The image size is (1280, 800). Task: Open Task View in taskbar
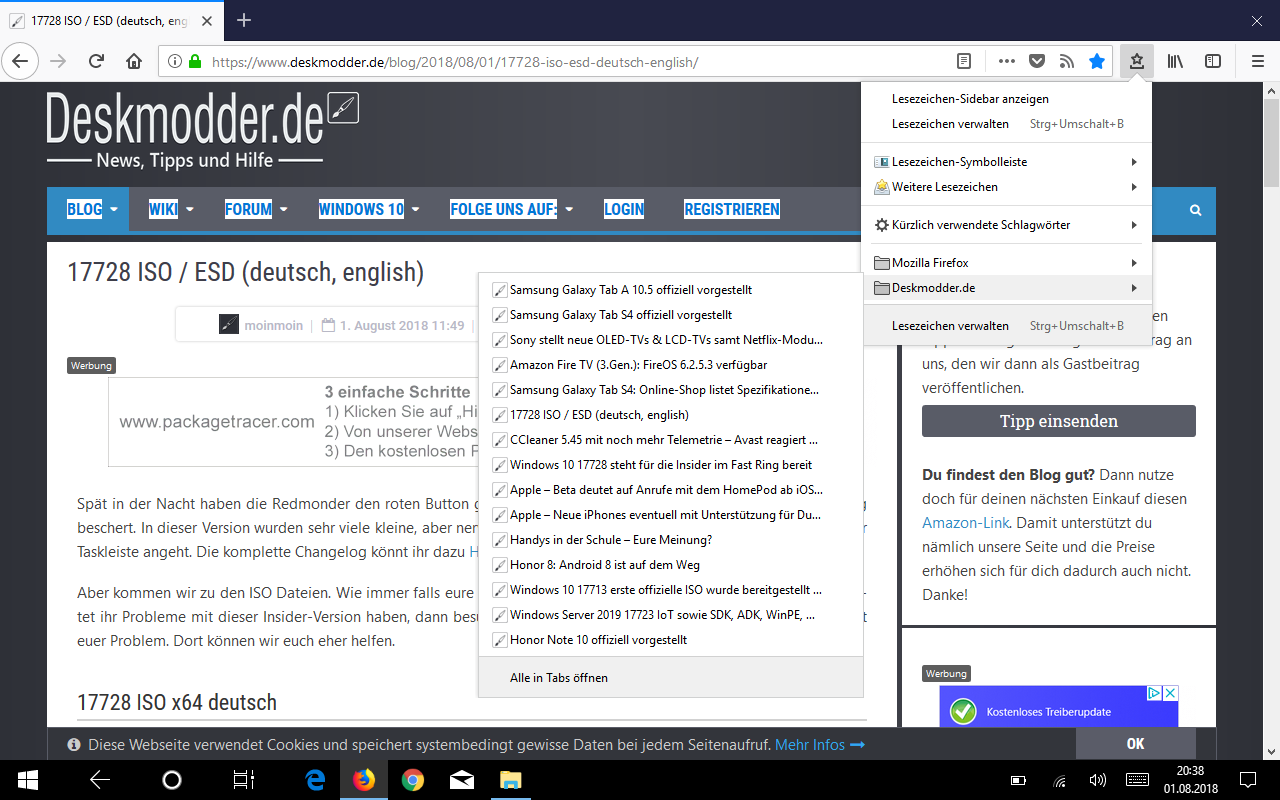(244, 780)
